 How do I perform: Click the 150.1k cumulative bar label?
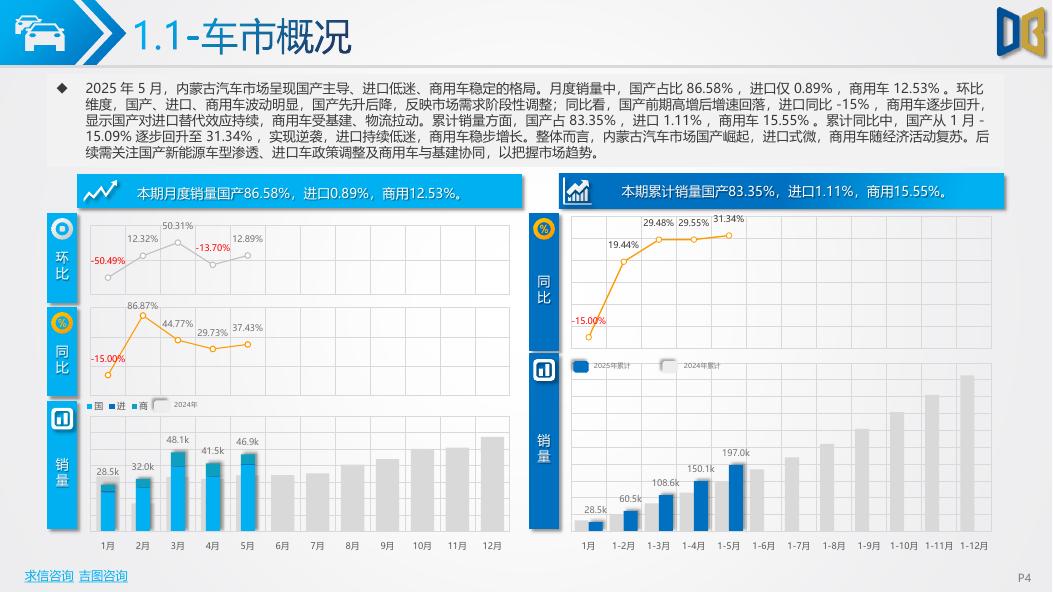[x=700, y=468]
